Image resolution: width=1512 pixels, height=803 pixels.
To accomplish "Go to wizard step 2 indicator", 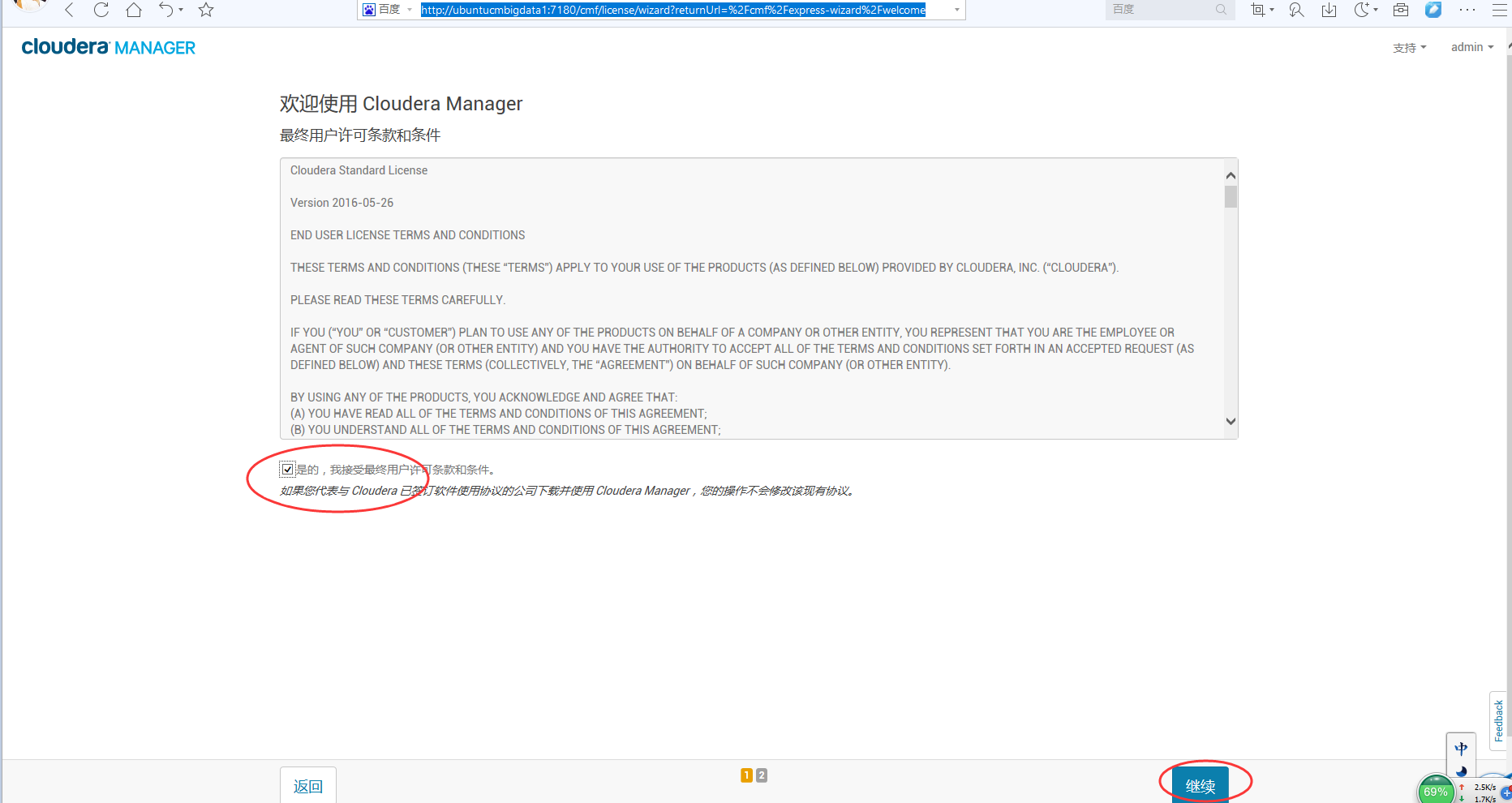I will click(762, 775).
